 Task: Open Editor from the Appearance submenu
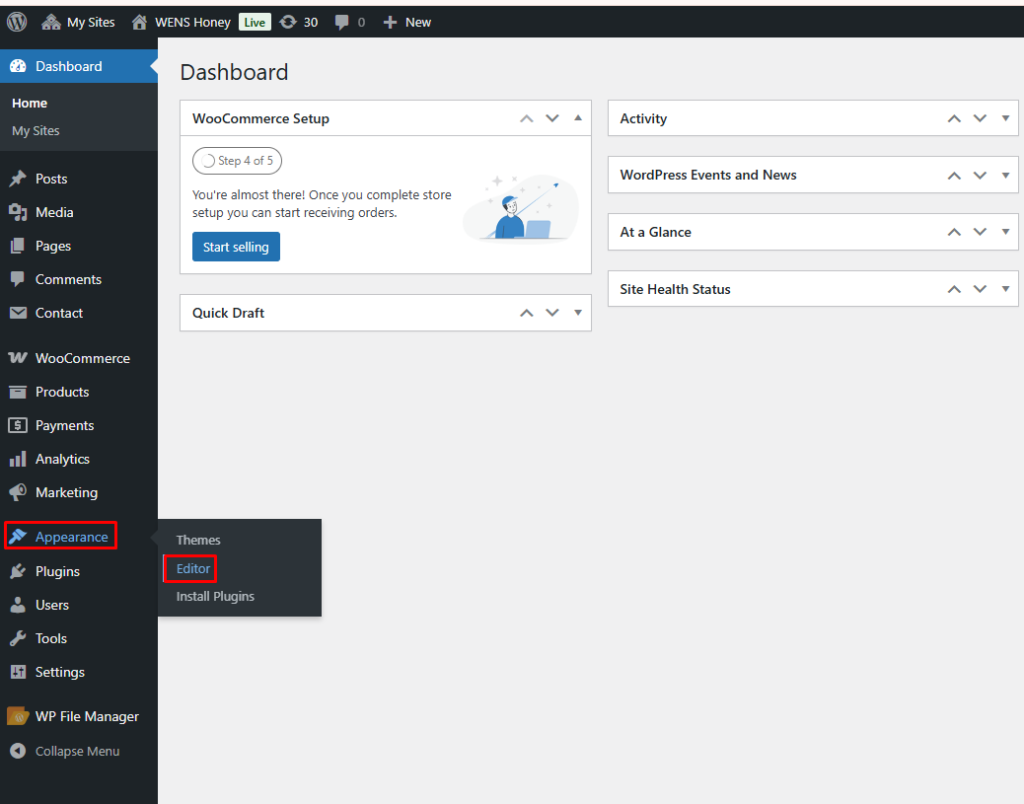[x=193, y=569]
